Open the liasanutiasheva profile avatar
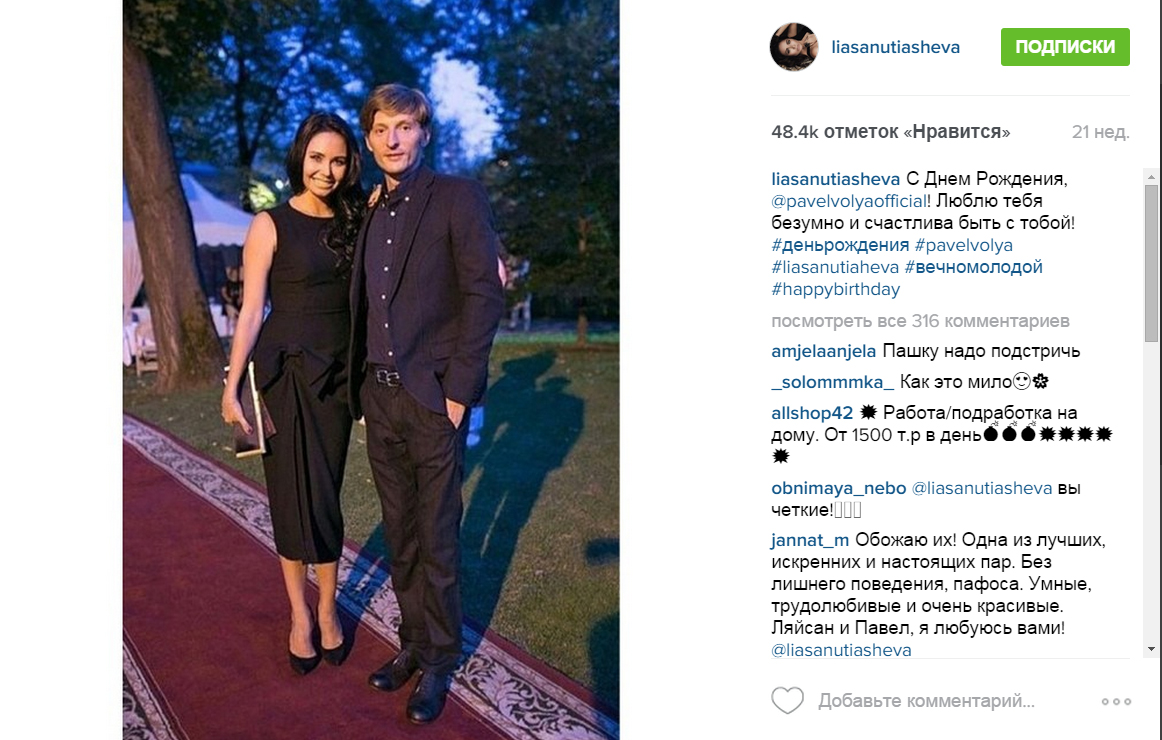The image size is (1162, 740). pos(794,47)
